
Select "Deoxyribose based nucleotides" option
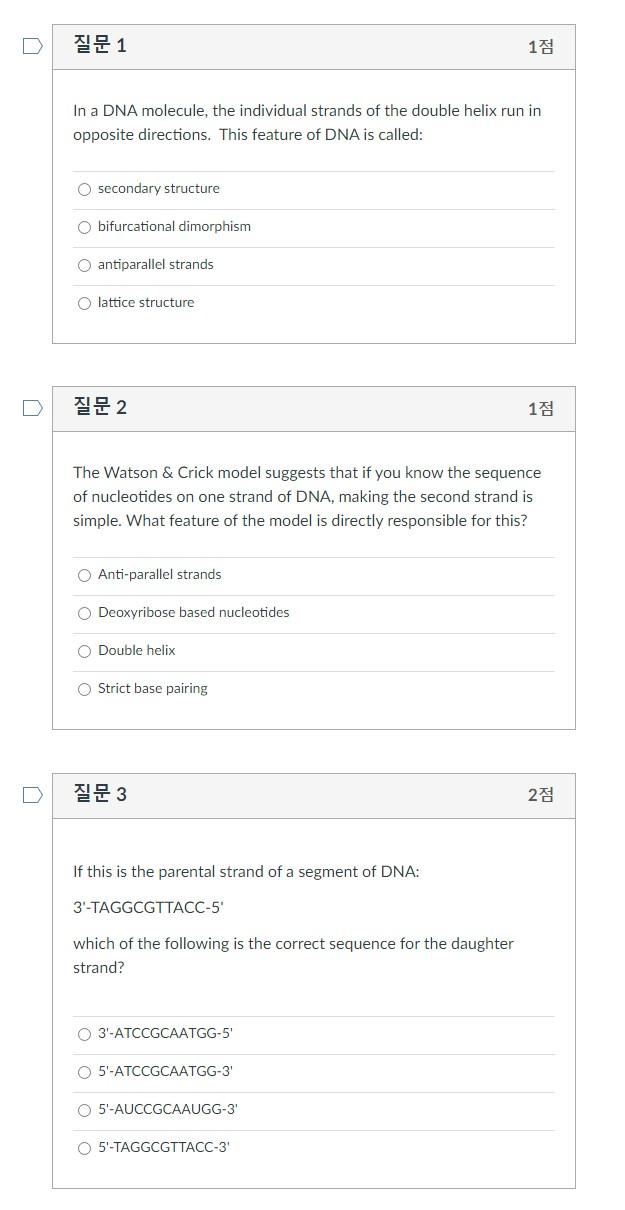tap(85, 613)
